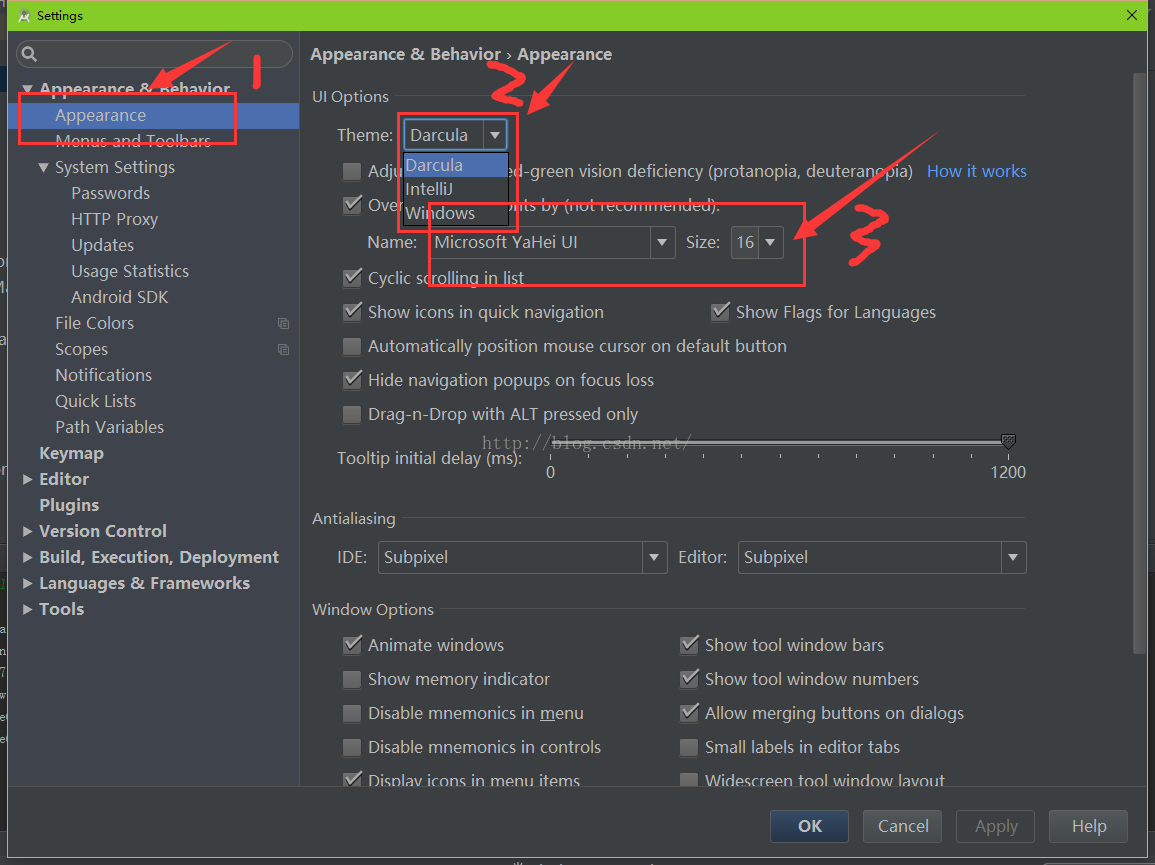Open Notifications settings
Viewport: 1155px width, 865px height.
pyautogui.click(x=103, y=375)
